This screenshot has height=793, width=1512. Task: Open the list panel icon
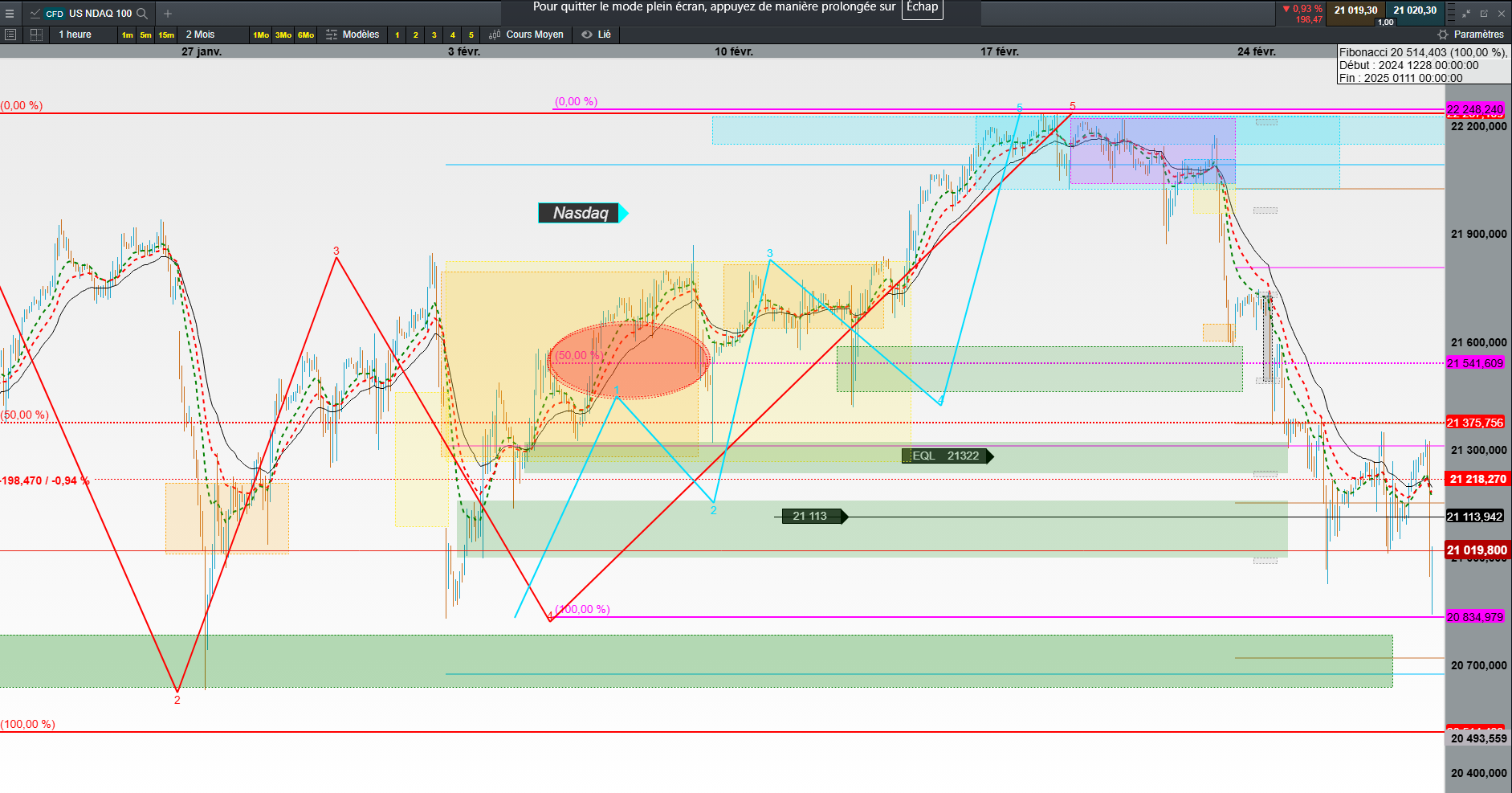10,35
